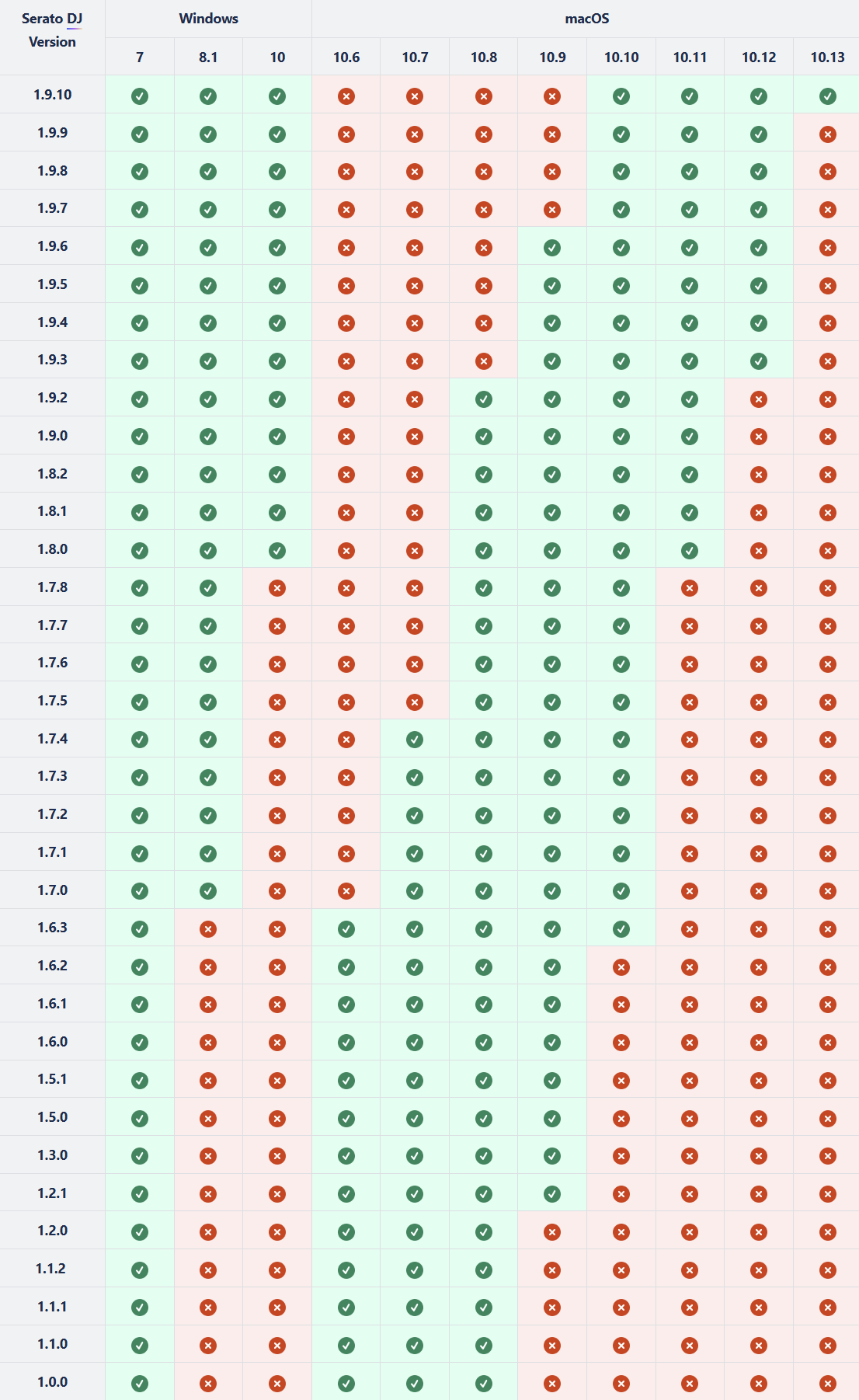Click the 1.0.0 version row label

point(52,1382)
